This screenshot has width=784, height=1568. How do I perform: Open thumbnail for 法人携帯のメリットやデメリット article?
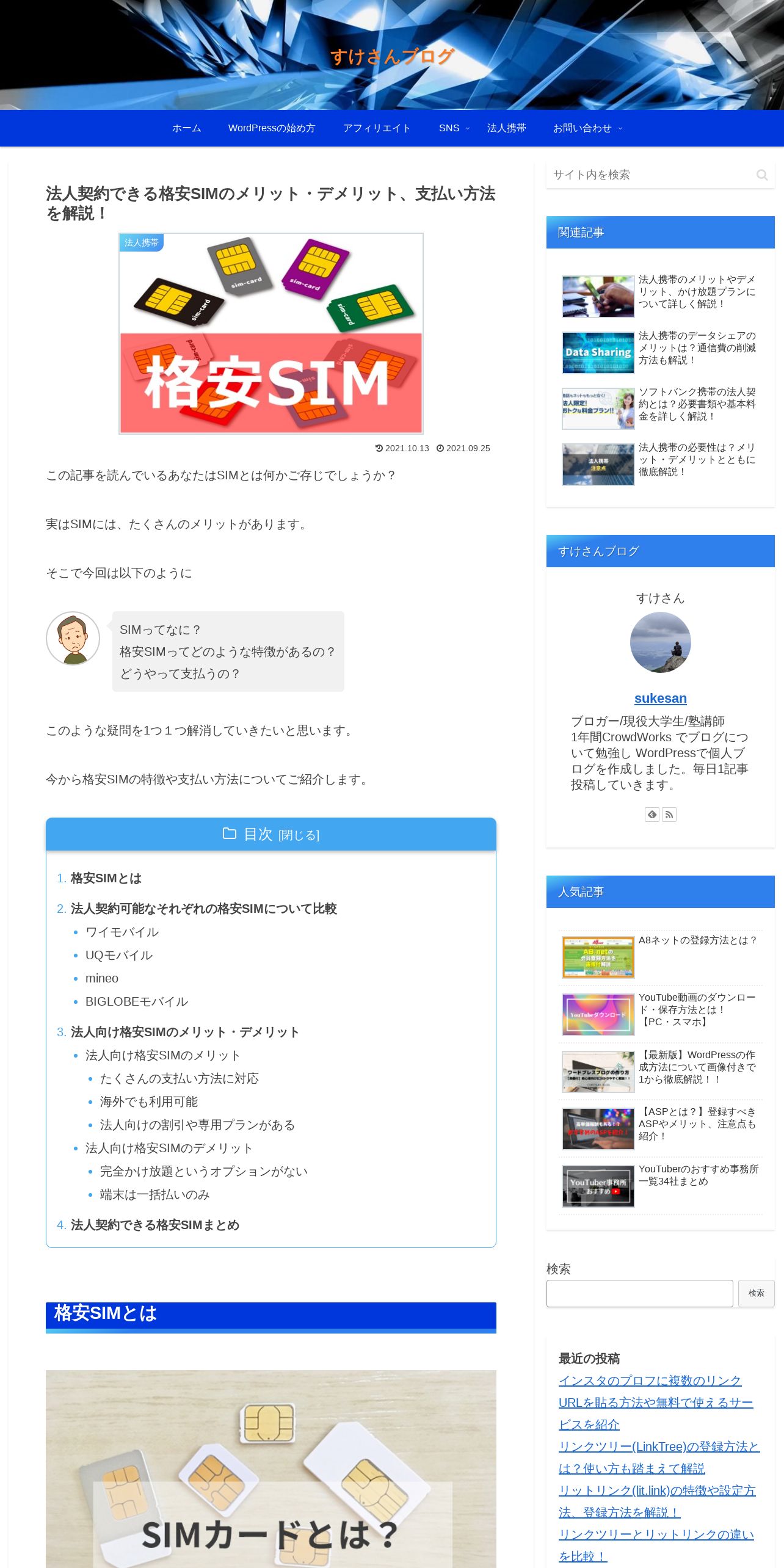click(x=598, y=296)
